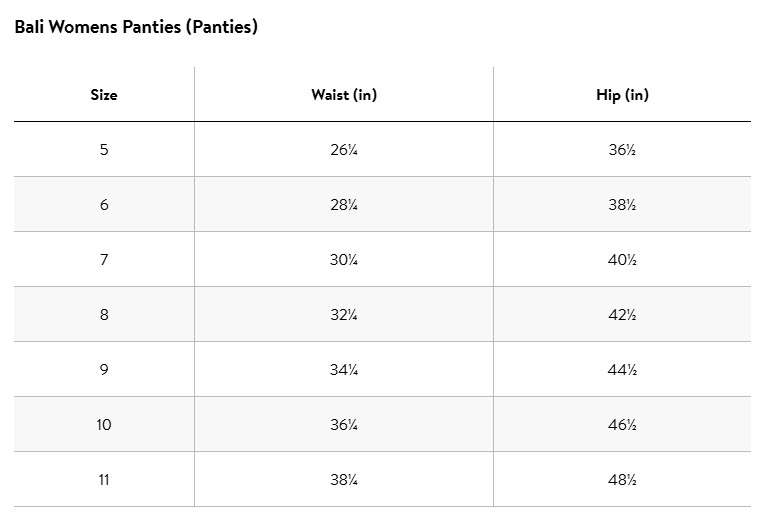
Task: Select the size 7 cell
Action: click(x=104, y=260)
